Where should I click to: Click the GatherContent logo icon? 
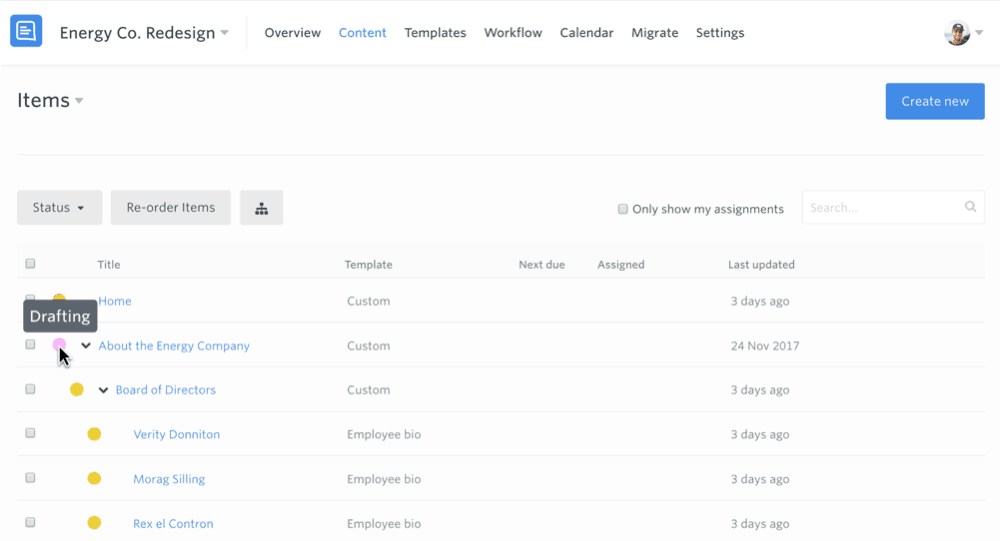(x=26, y=32)
